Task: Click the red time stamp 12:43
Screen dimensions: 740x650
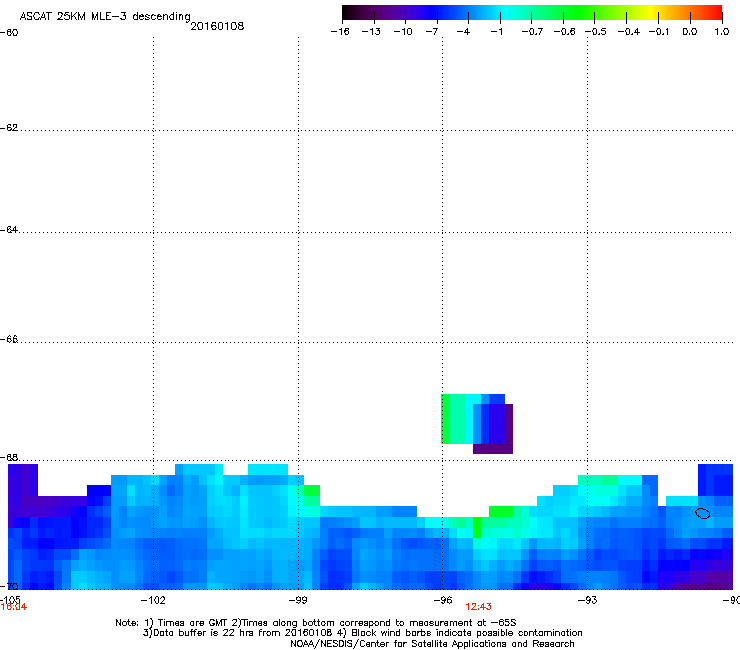Action: (x=478, y=607)
